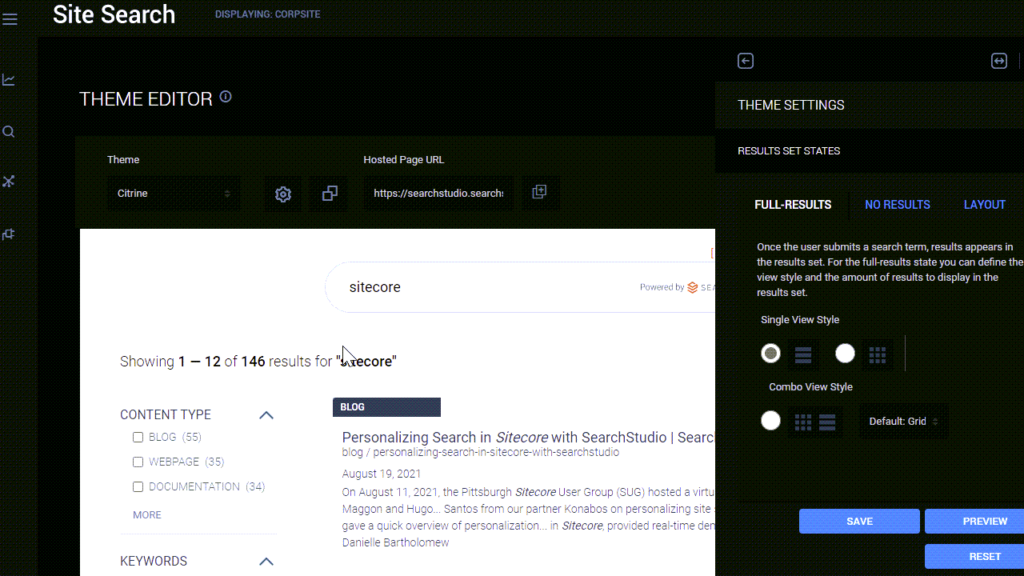Viewport: 1024px width, 576px height.
Task: Click the SAVE button
Action: click(x=859, y=521)
